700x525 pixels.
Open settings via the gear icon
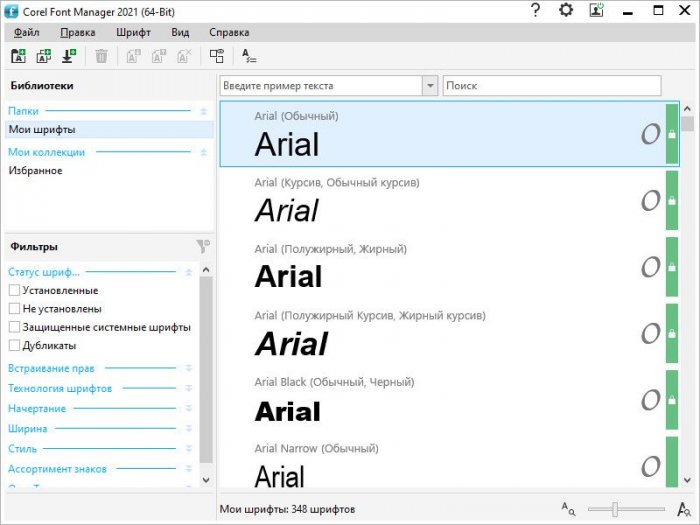tap(566, 10)
